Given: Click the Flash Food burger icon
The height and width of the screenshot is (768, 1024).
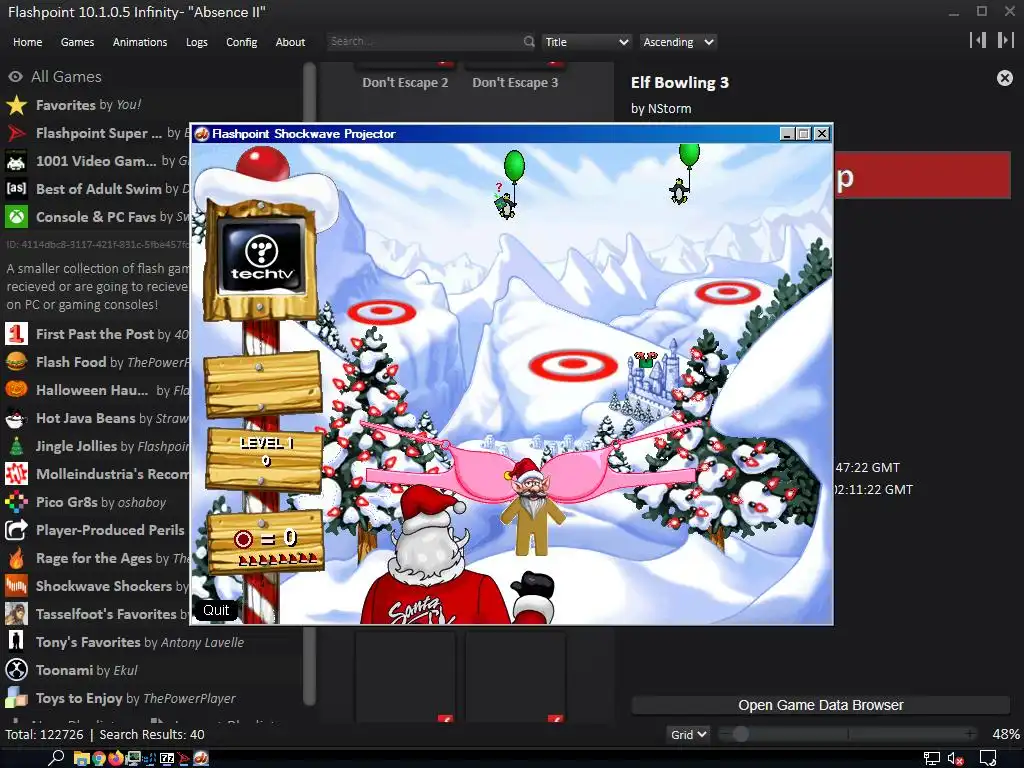Looking at the screenshot, I should pos(16,362).
